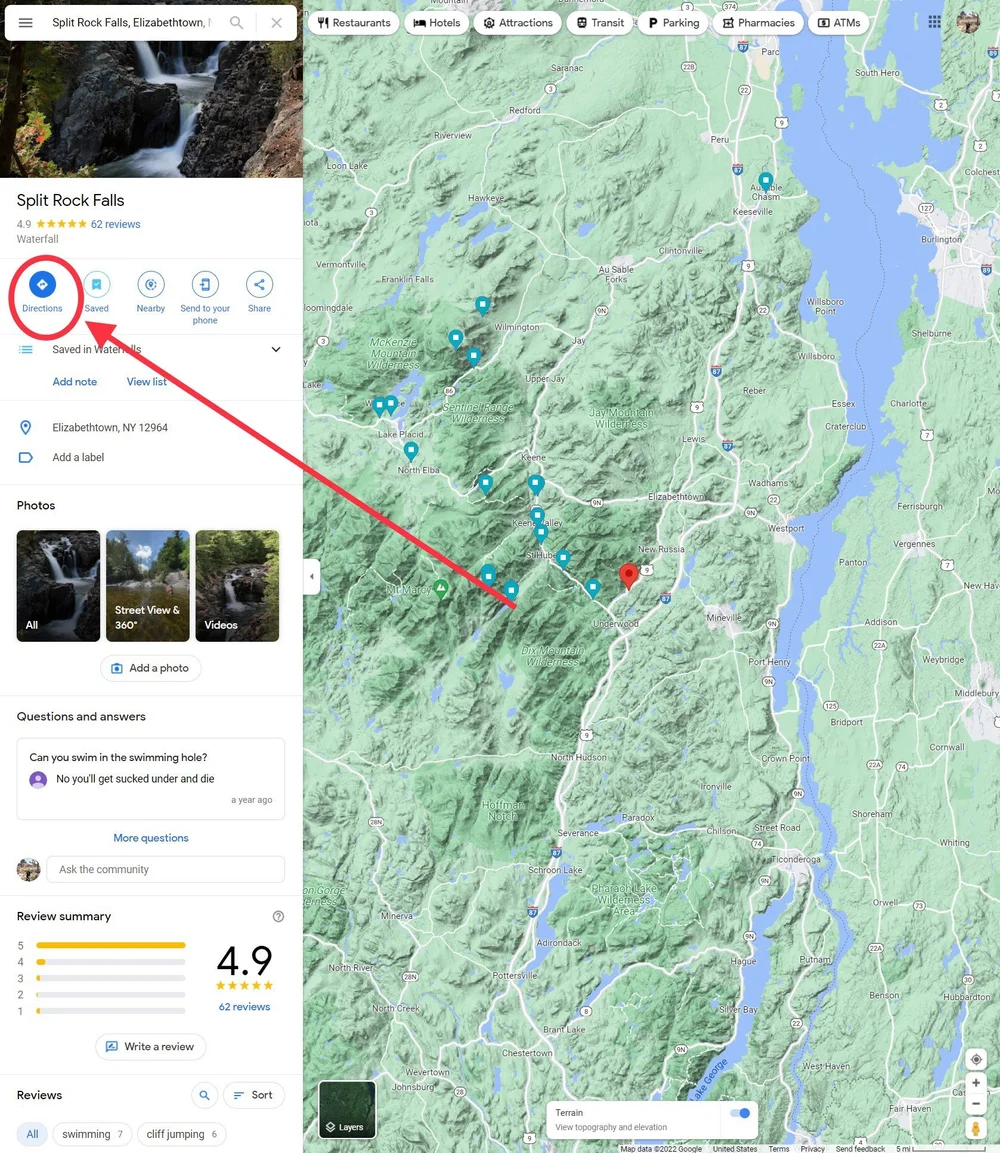1000x1153 pixels.
Task: Clear the search with the X icon
Action: coord(276,23)
